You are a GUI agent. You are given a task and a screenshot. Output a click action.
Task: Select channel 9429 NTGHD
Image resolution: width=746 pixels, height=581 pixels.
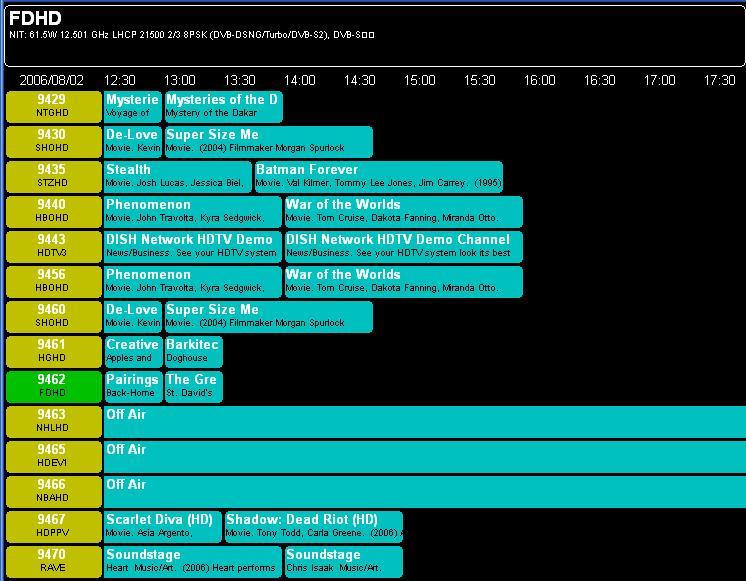(54, 107)
